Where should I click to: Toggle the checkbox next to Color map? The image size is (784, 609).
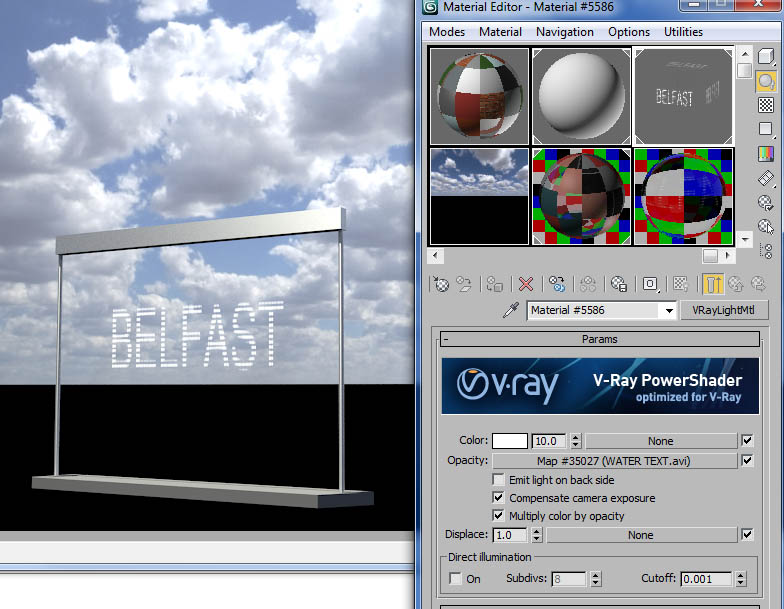pos(747,440)
